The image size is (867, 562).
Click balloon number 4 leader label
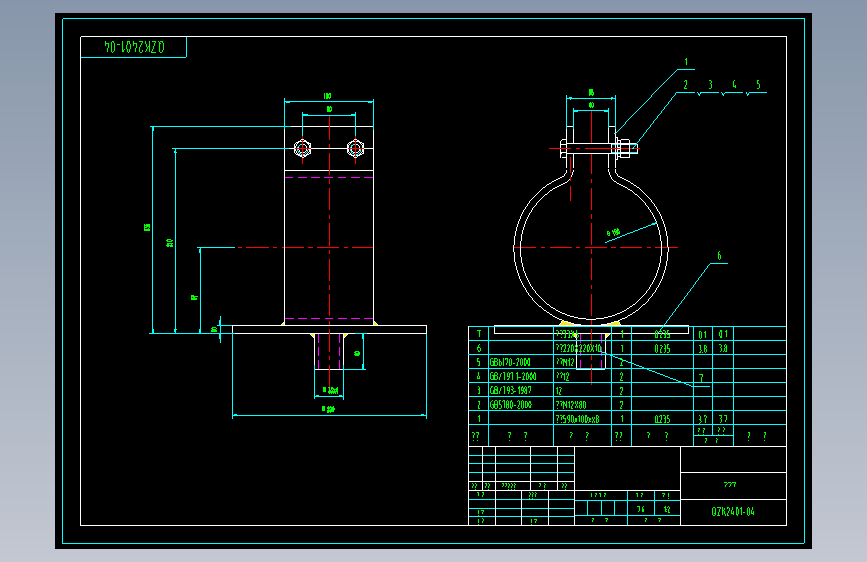pos(734,85)
